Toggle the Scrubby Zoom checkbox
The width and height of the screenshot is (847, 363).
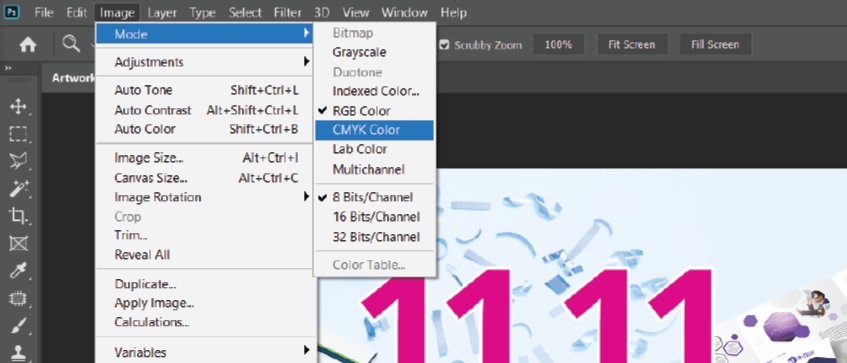tap(445, 45)
